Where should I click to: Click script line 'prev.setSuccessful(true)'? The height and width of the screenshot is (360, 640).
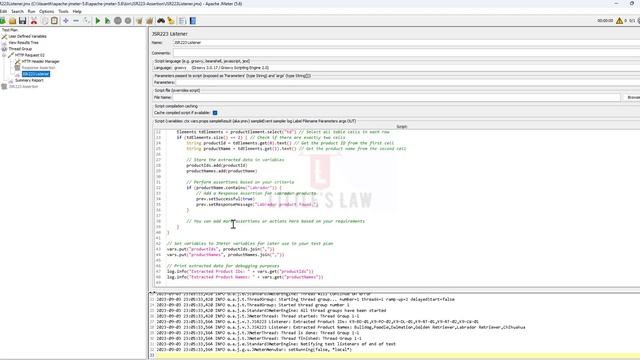click(x=225, y=199)
